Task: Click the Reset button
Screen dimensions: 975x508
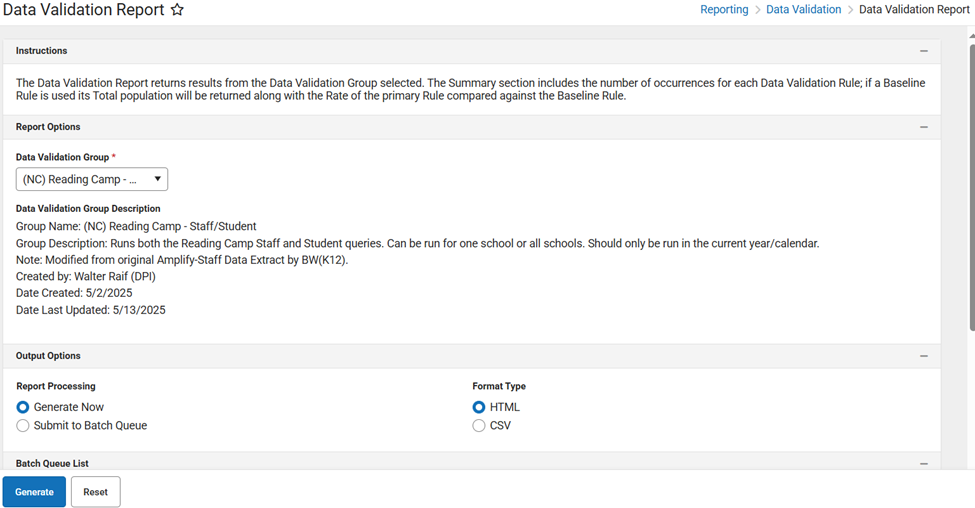Action: point(96,492)
